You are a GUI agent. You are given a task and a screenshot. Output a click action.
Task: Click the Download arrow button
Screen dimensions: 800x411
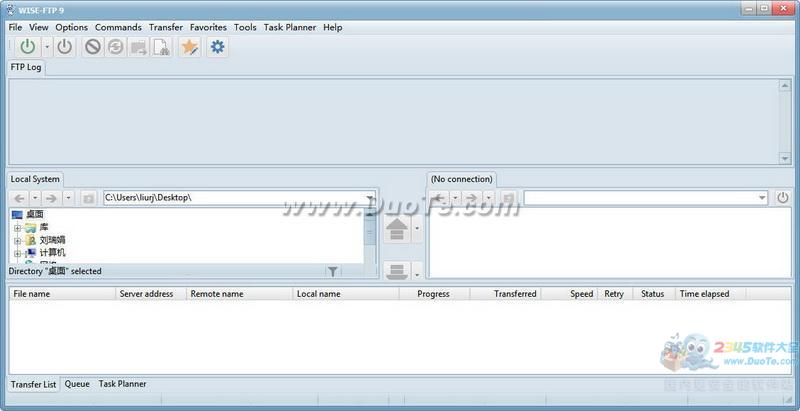(x=396, y=270)
